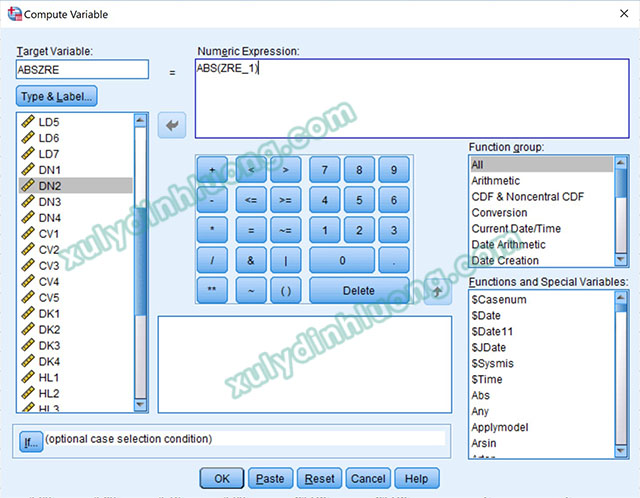Screen dimensions: 640x498
Task: Click the number 5 key
Action: (359, 200)
